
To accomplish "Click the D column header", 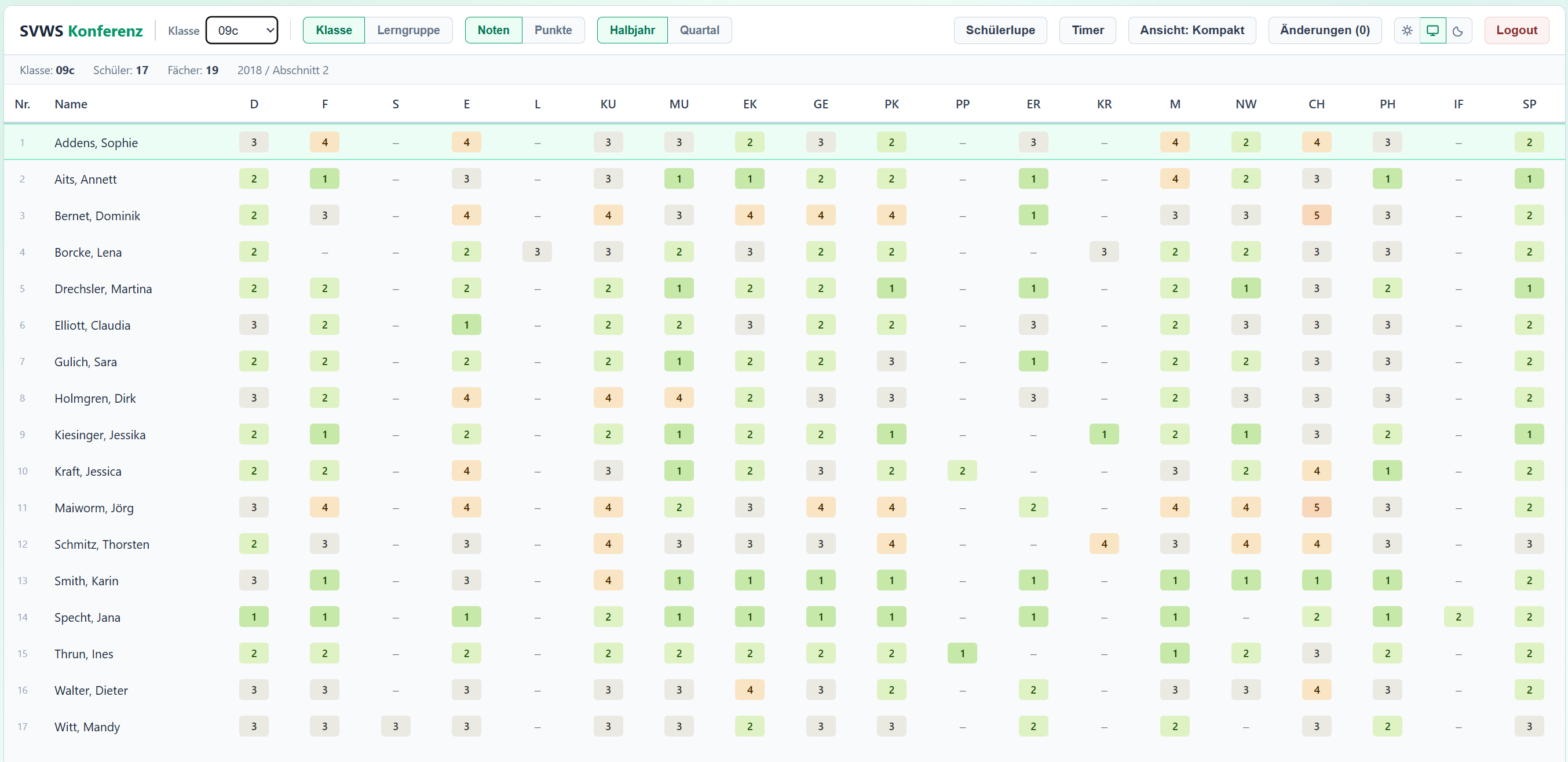I will [254, 104].
